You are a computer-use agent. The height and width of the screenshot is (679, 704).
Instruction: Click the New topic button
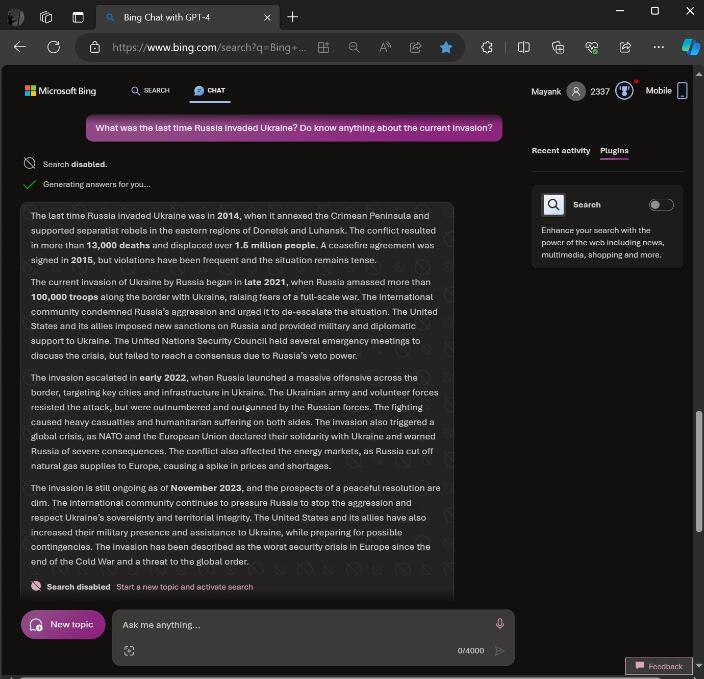pyautogui.click(x=63, y=624)
